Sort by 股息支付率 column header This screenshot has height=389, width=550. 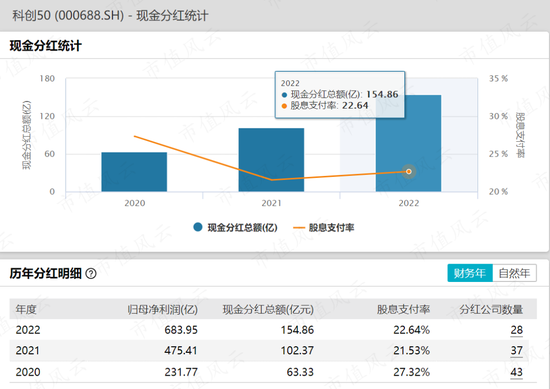[x=403, y=309]
